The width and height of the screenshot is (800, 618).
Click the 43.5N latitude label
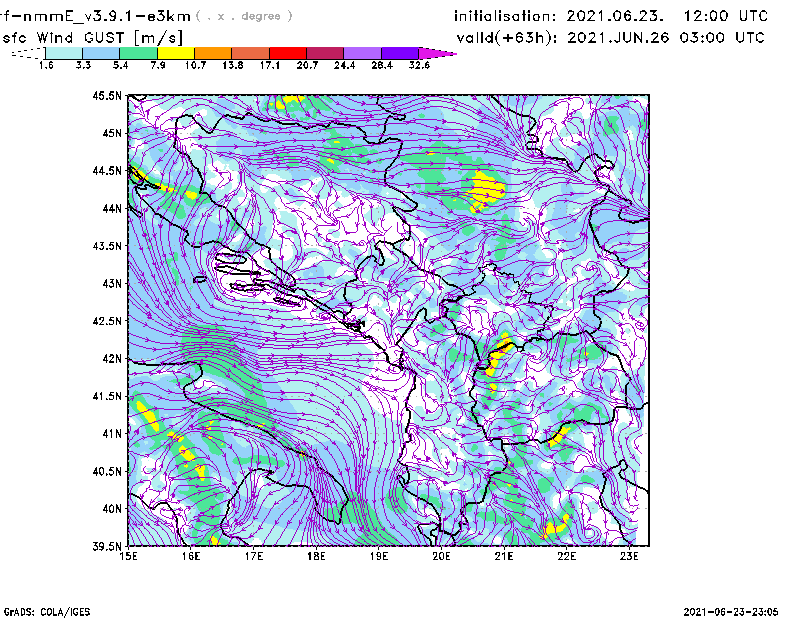107,246
